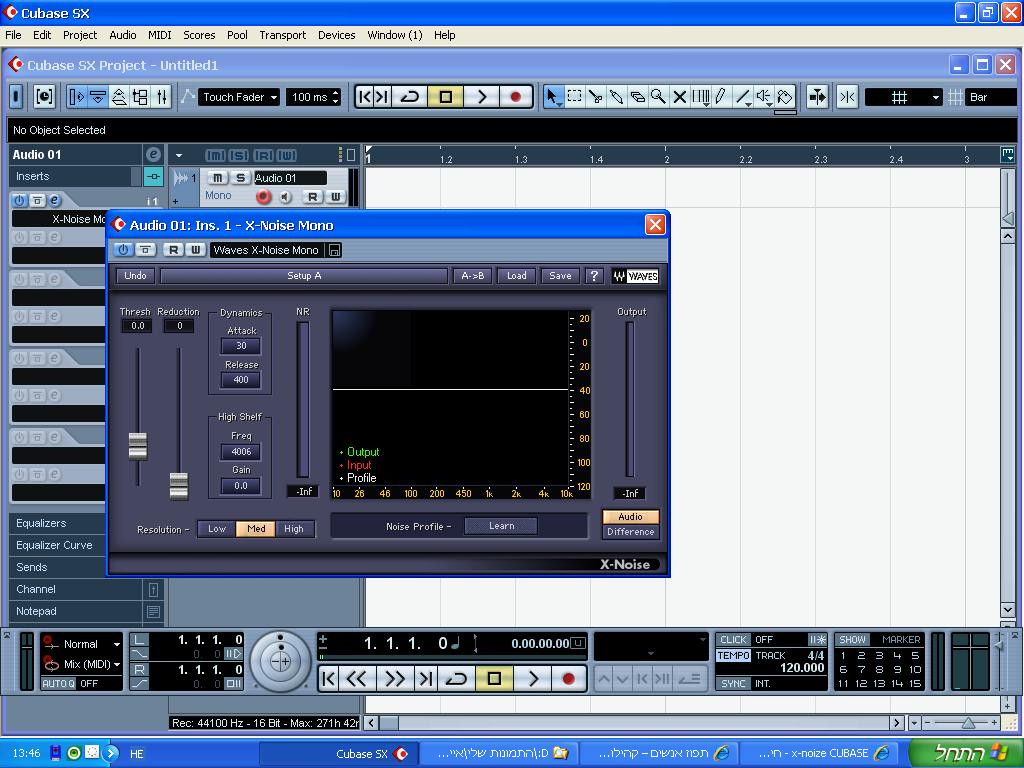This screenshot has height=768, width=1024.
Task: Toggle toolbar Cycle loop button
Action: pos(409,97)
